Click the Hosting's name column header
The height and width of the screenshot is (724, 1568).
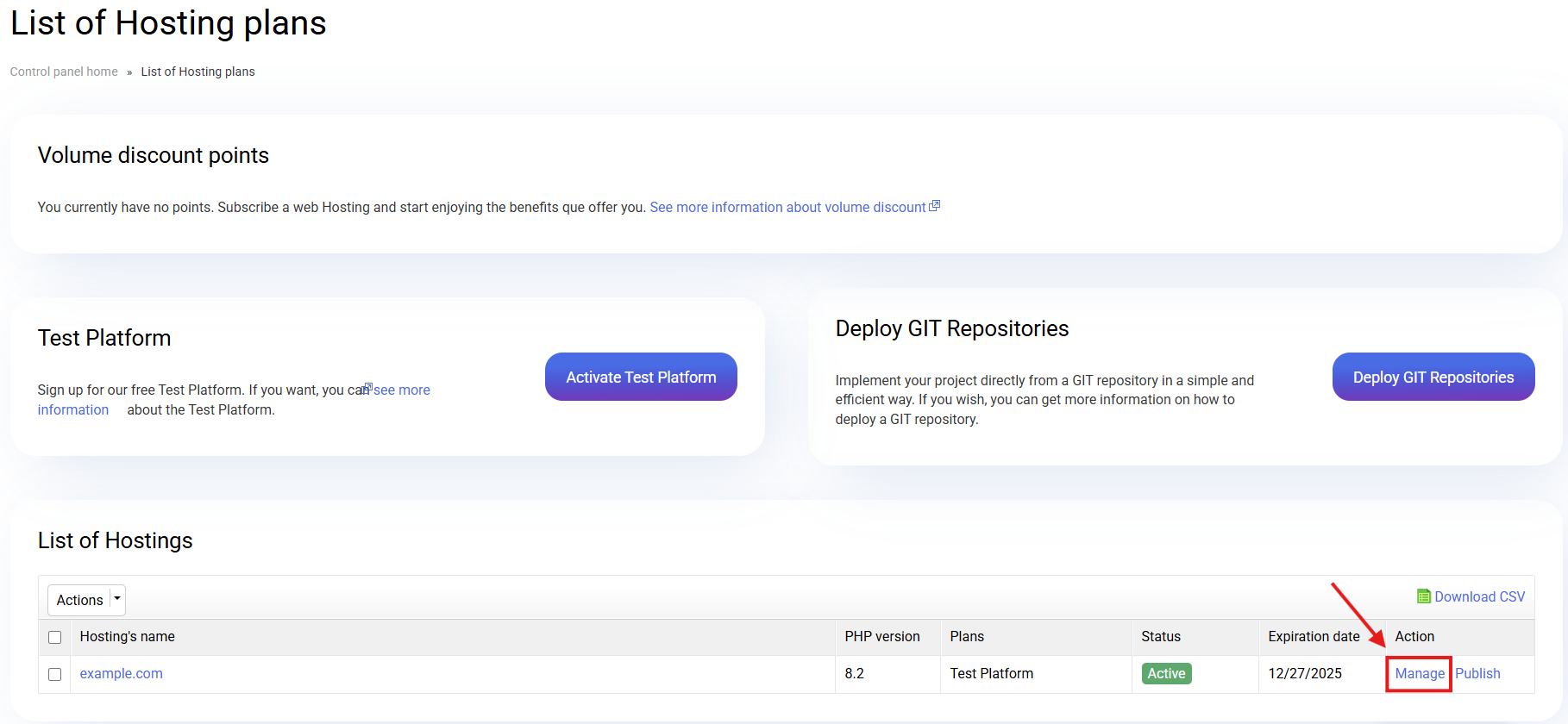point(127,636)
